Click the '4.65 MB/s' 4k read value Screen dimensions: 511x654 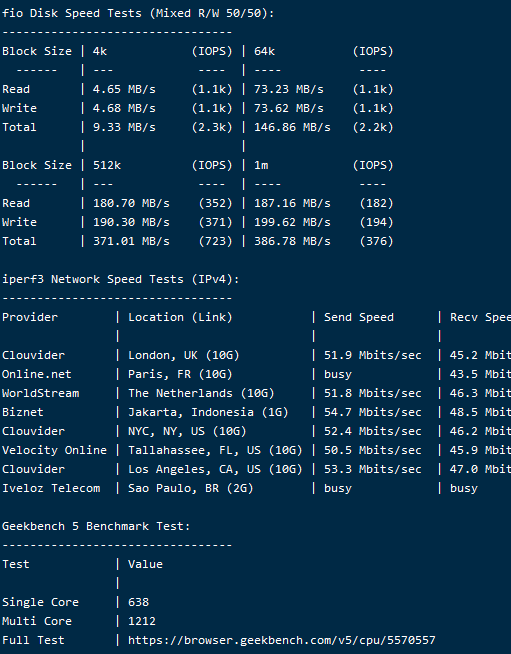pos(124,89)
